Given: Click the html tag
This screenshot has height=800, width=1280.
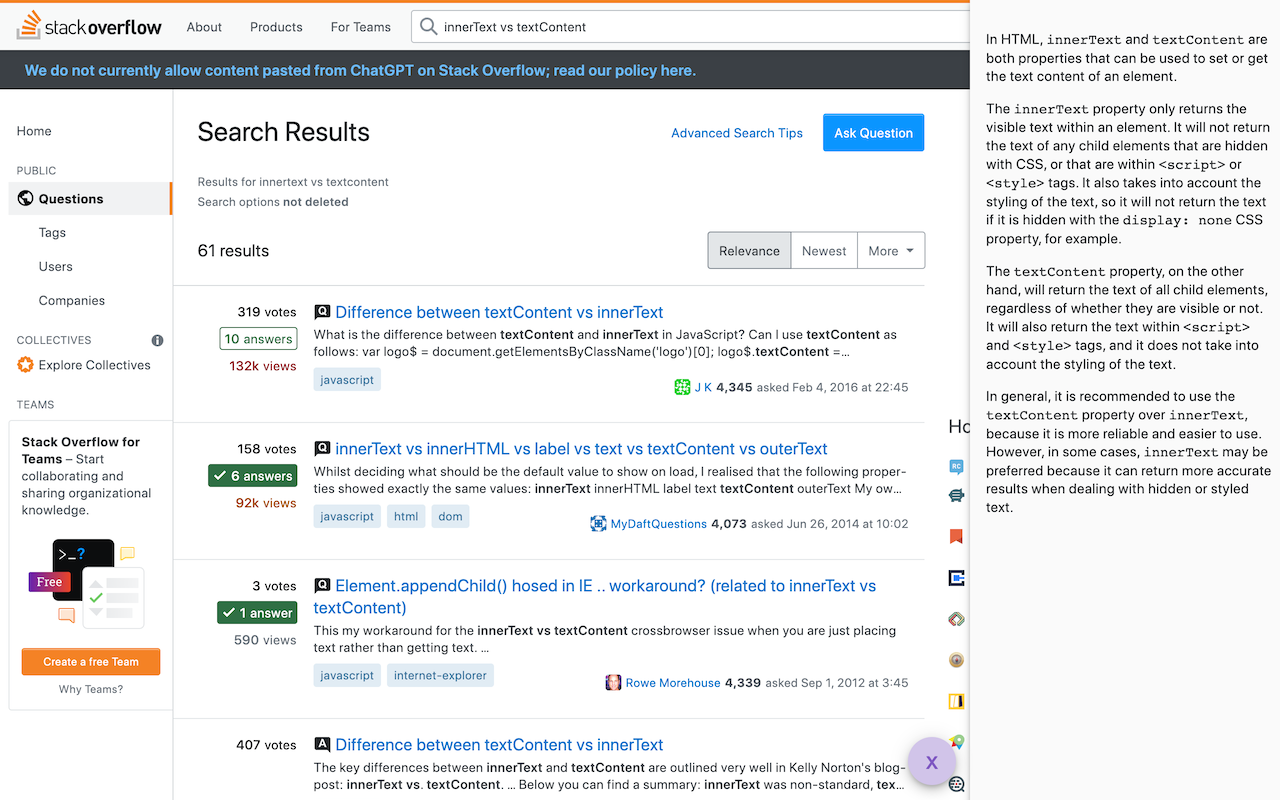Looking at the screenshot, I should click(406, 517).
